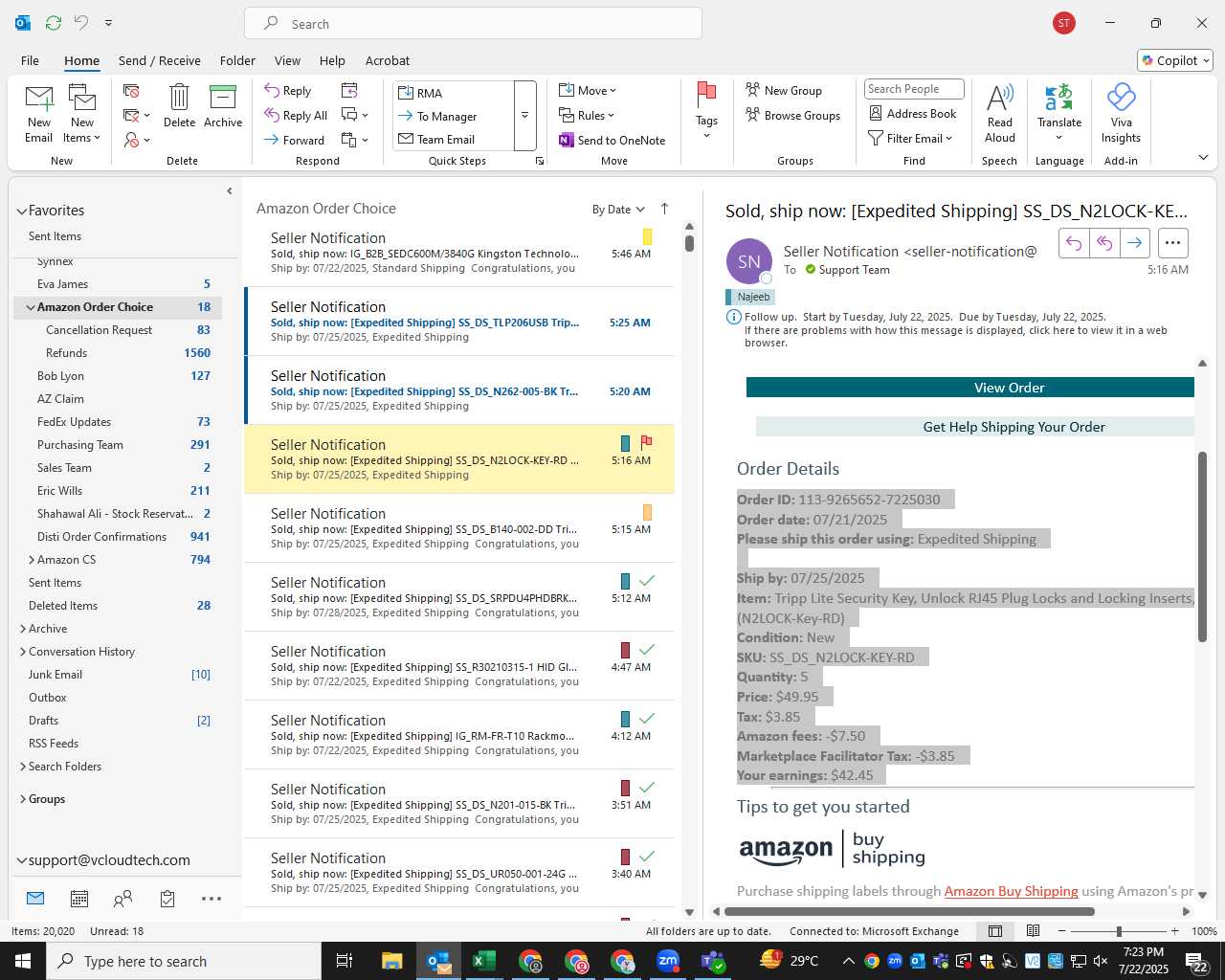Image resolution: width=1225 pixels, height=980 pixels.
Task: Toggle completed checkmark on 3:40 AM message
Action: pyautogui.click(x=647, y=857)
